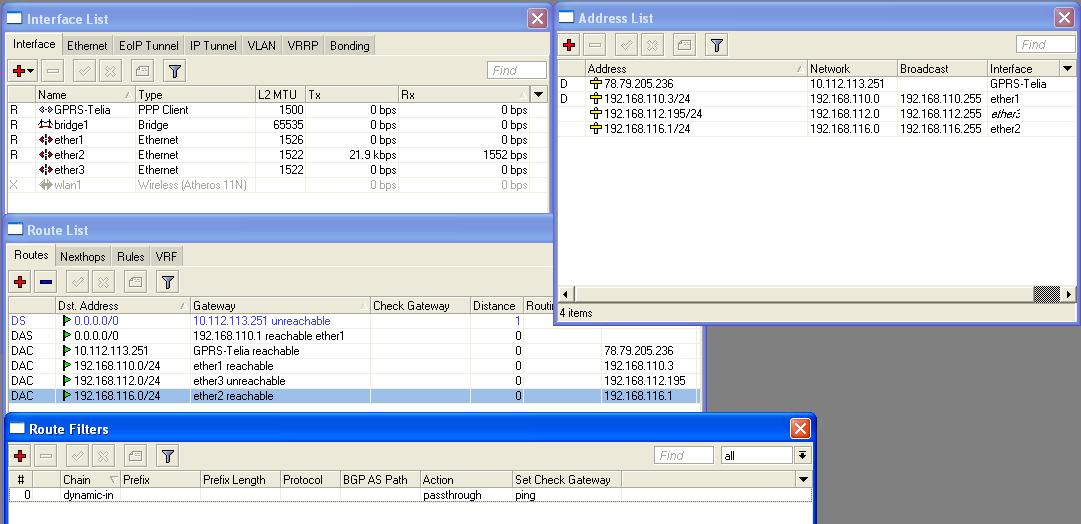The image size is (1081, 524).
Task: Select GPRS-Telia interface row
Action: click(278, 110)
